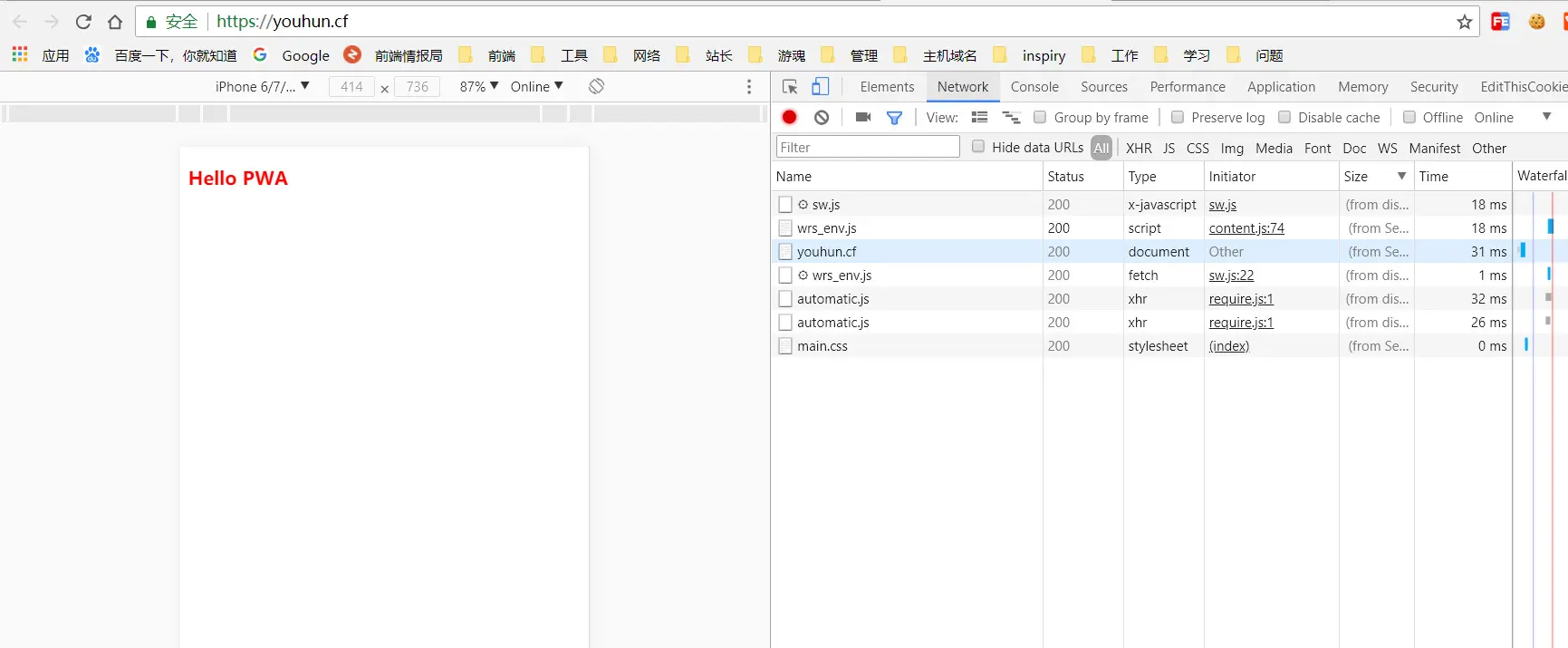
Task: Open the 游魂 bookmarks folder
Action: pos(776,55)
